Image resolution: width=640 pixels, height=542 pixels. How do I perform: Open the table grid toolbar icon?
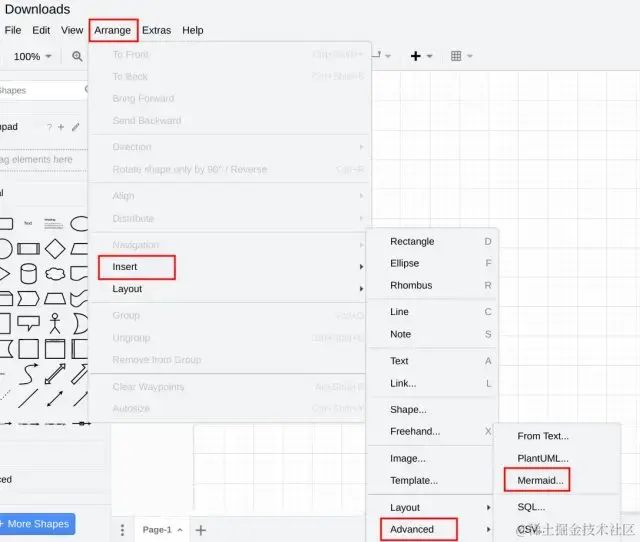click(x=456, y=56)
